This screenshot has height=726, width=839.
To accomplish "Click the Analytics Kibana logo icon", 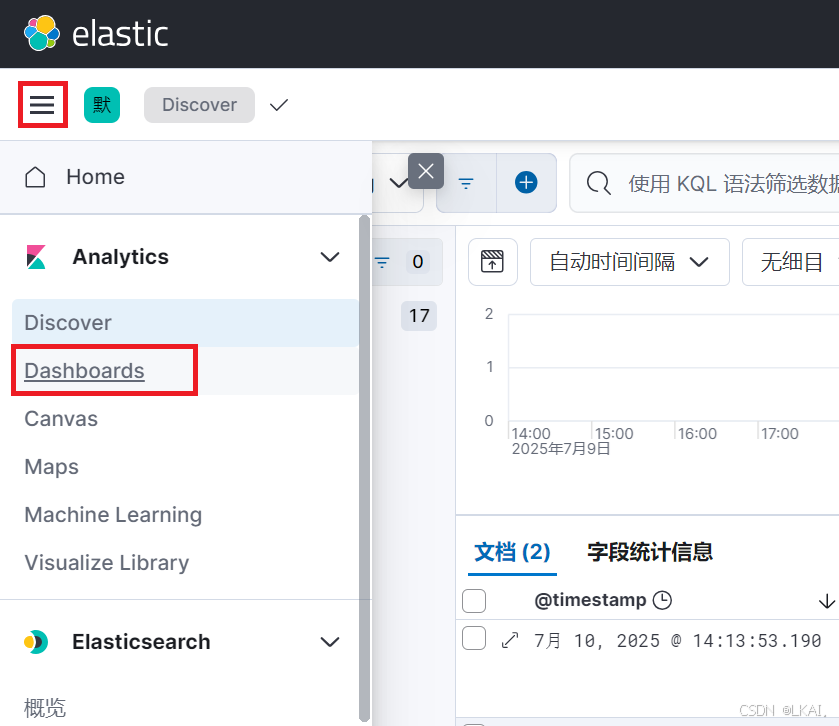I will coord(36,257).
